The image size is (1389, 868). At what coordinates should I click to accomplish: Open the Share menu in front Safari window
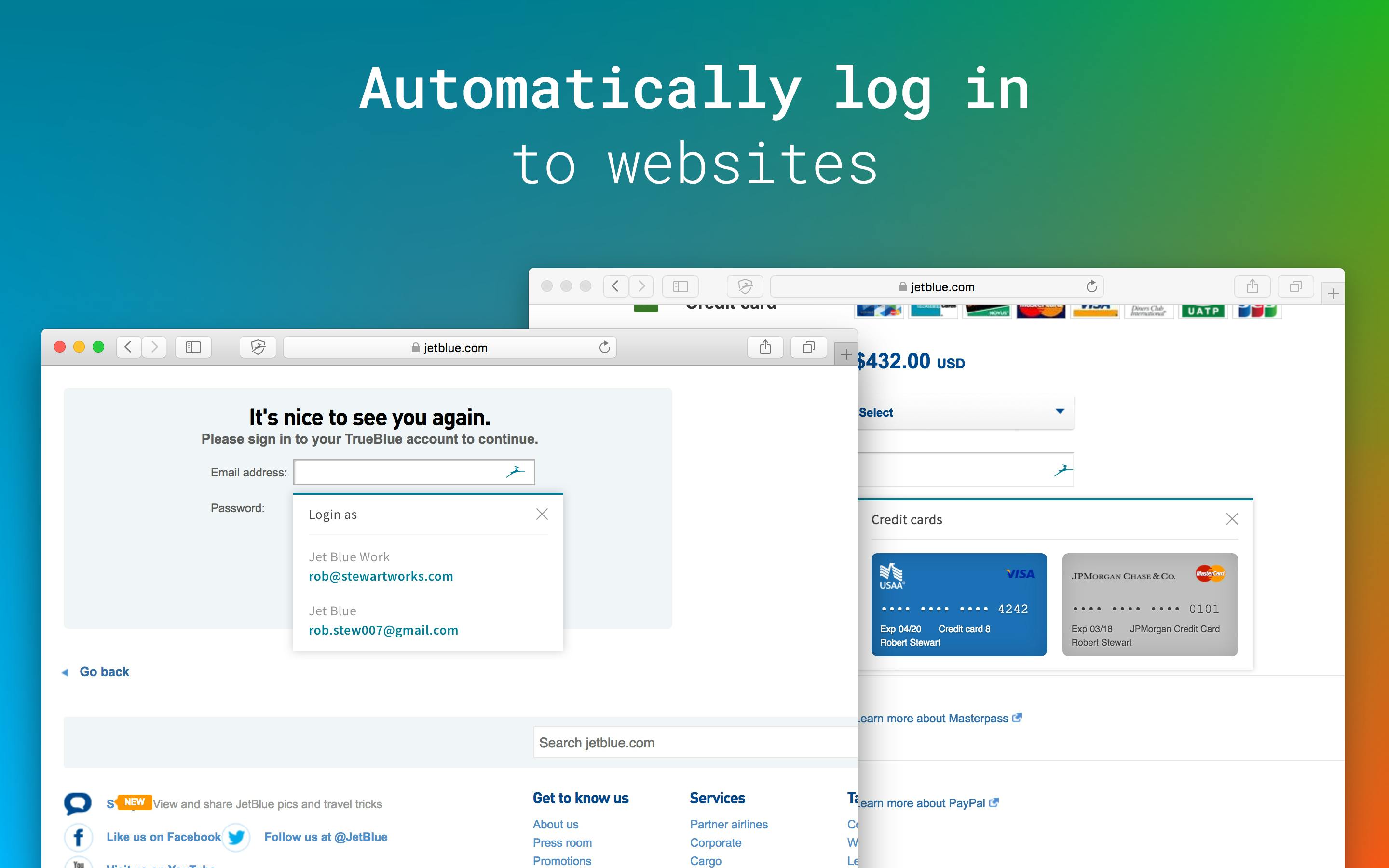(765, 347)
